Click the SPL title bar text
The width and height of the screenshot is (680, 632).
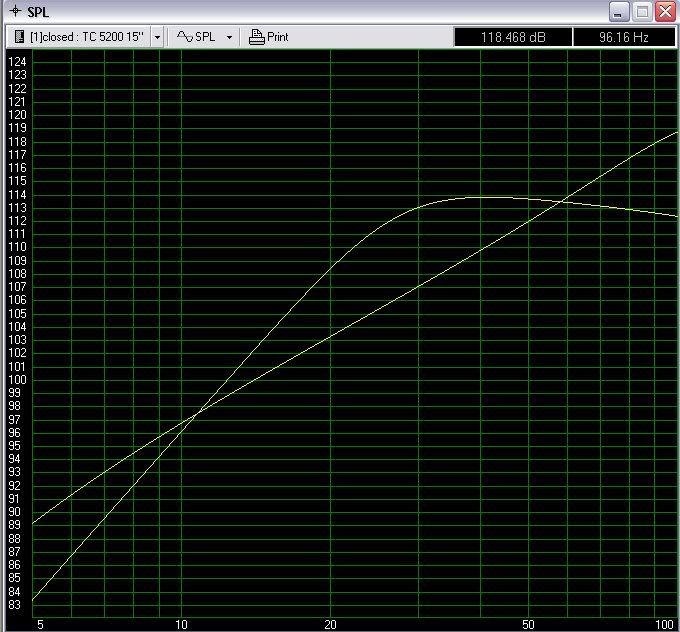38,12
